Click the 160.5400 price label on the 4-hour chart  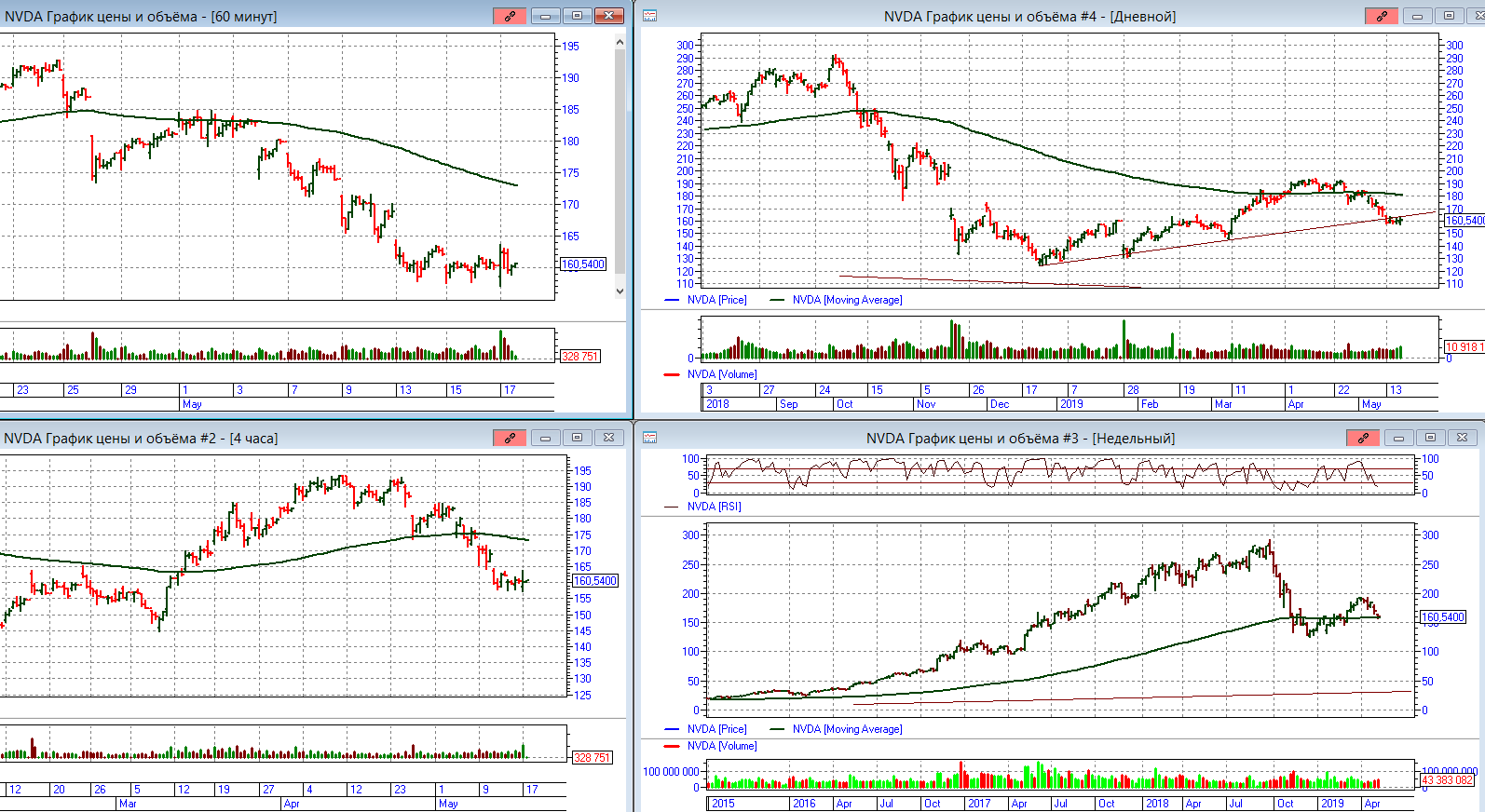pyautogui.click(x=595, y=581)
